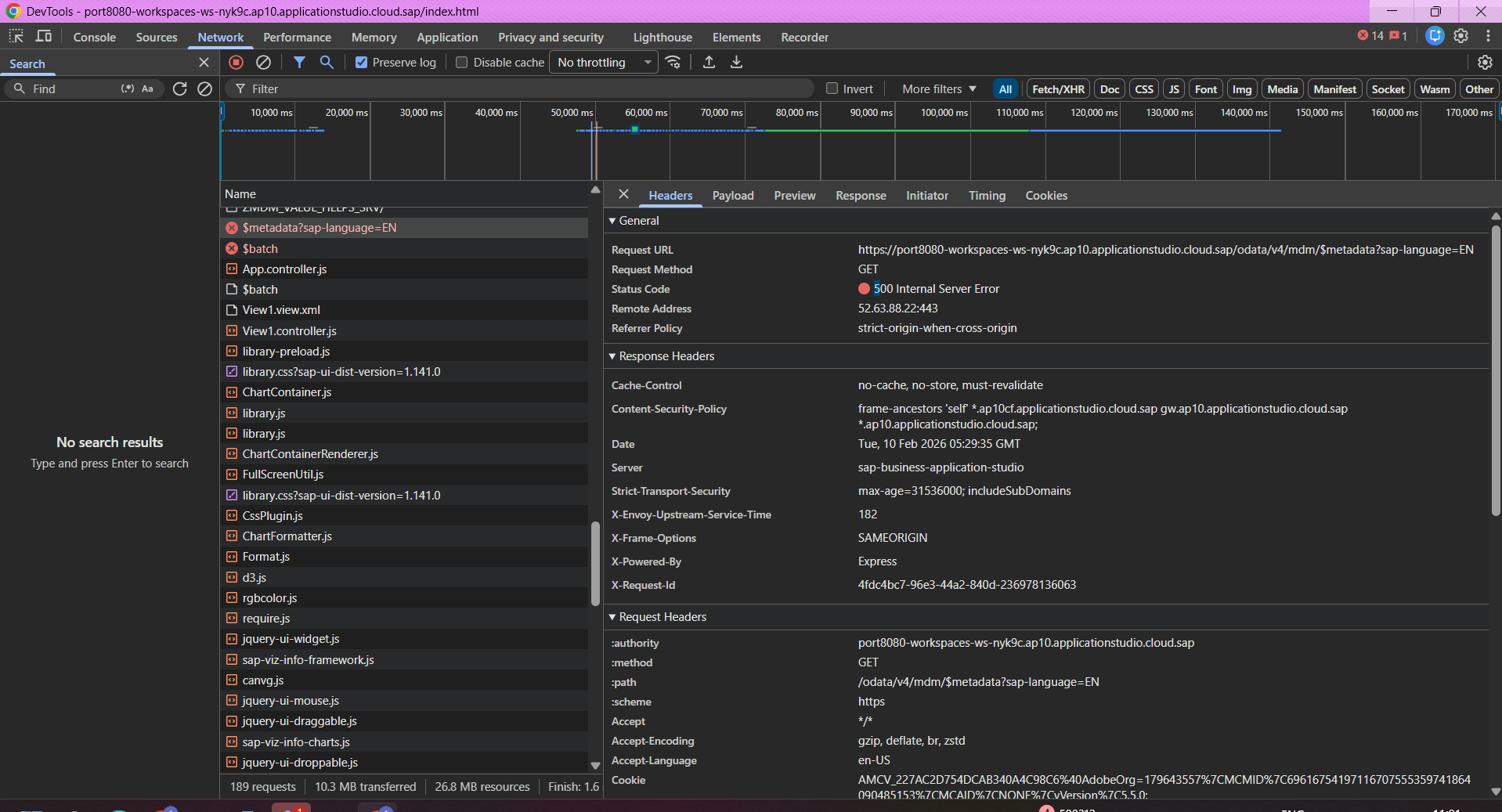Filter requests by Fetch/XHR

tap(1058, 89)
